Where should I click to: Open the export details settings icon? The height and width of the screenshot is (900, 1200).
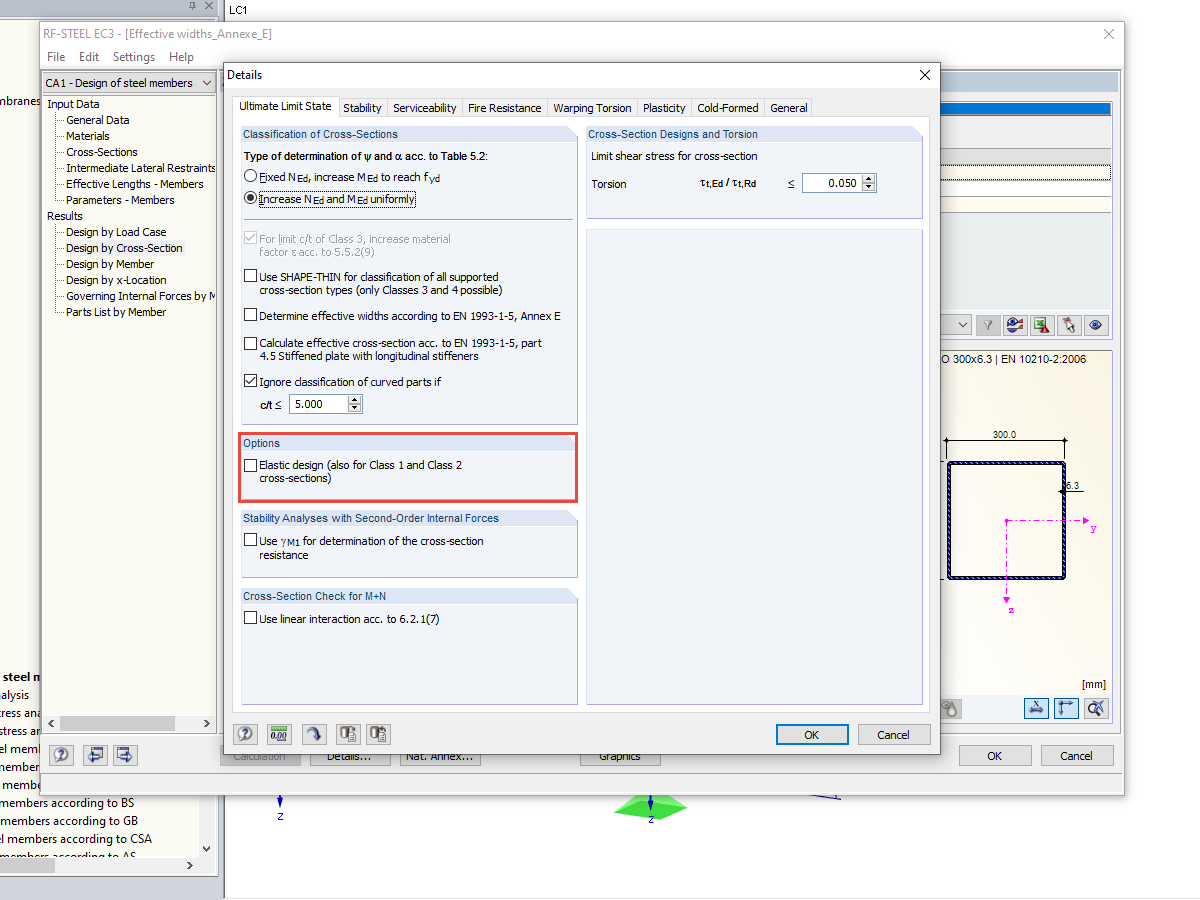(348, 733)
